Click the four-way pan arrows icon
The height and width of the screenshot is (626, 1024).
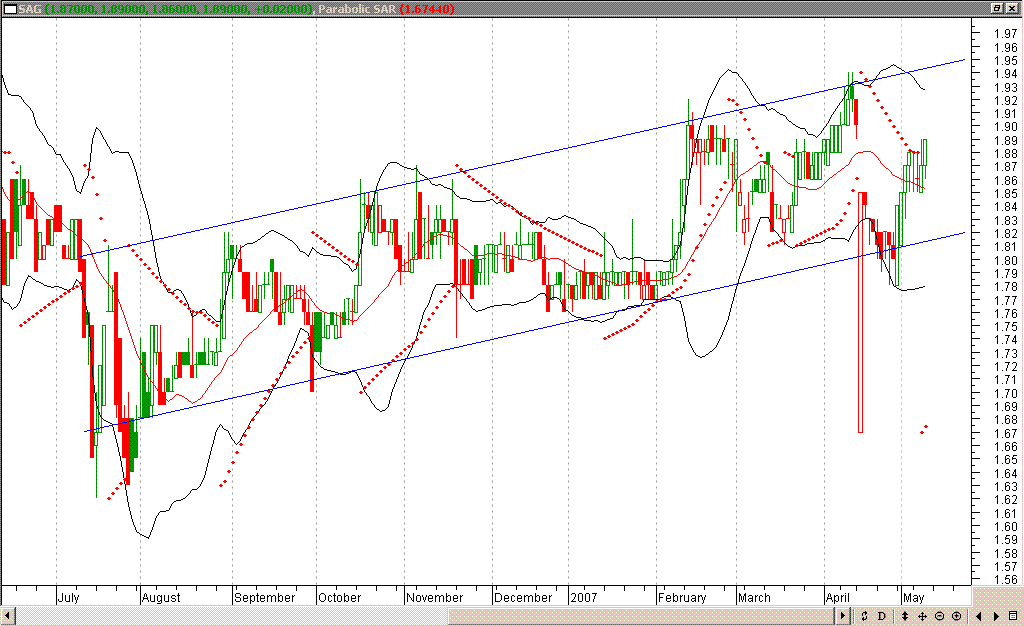(x=922, y=616)
